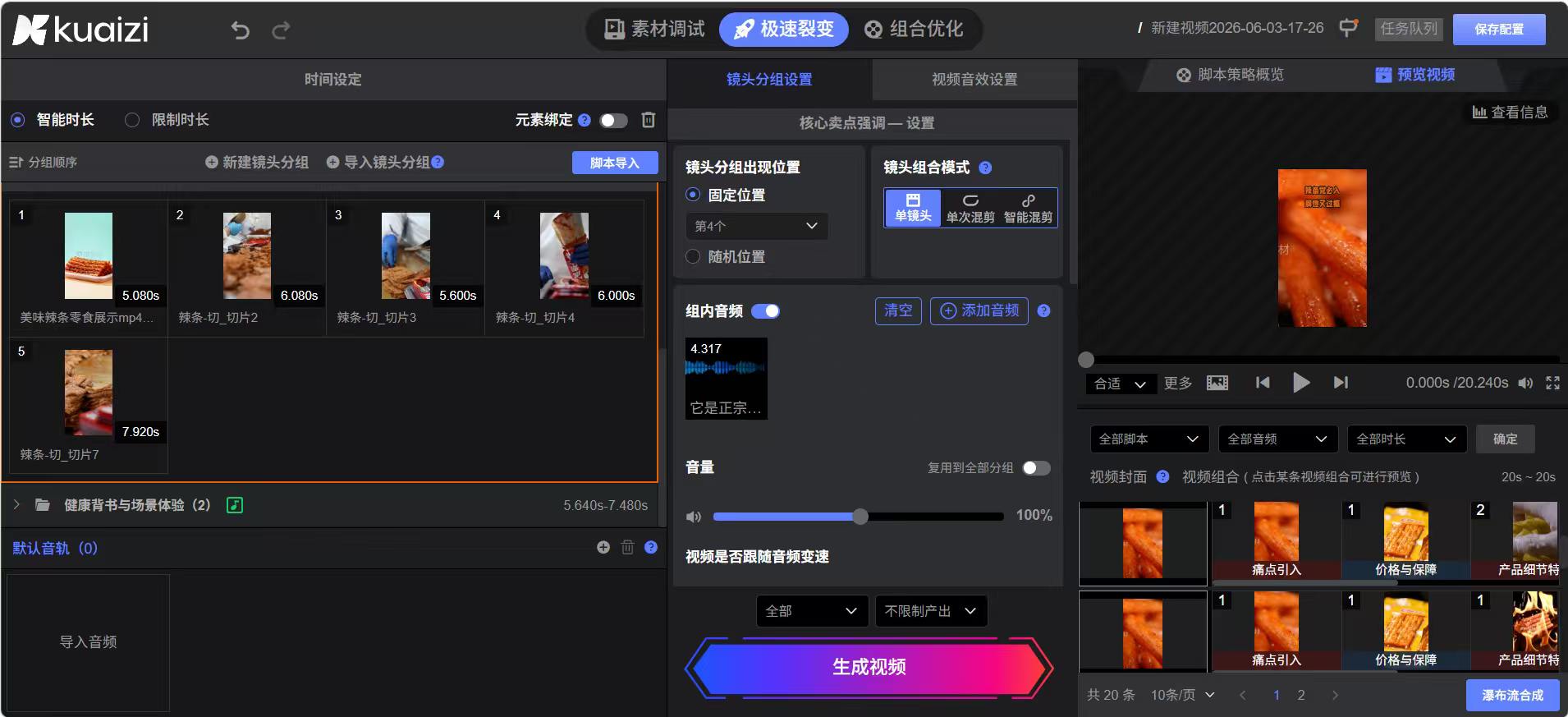Click the preview image frame icon next to 更多
1568x717 pixels.
pos(1217,383)
